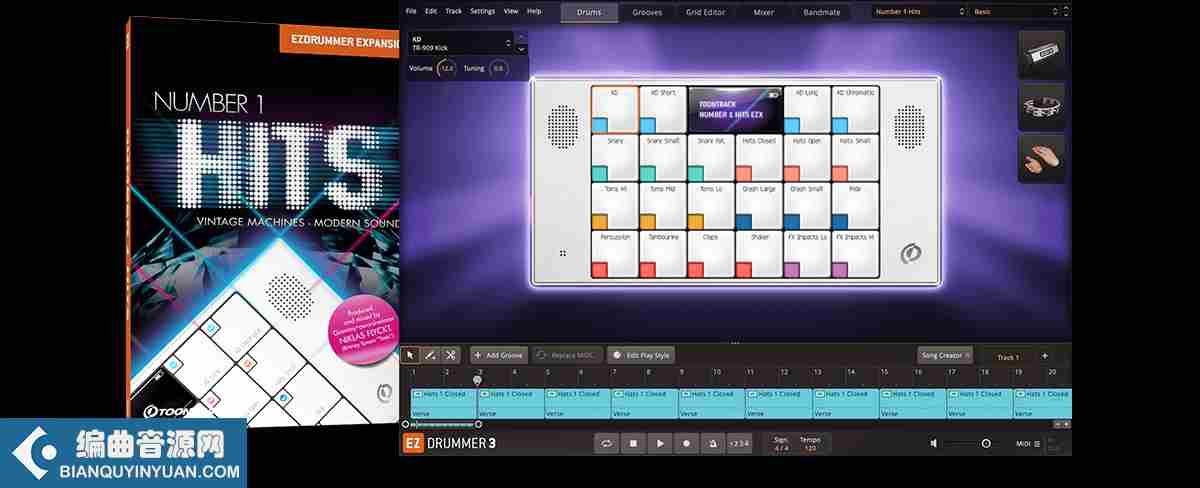This screenshot has height=488, width=1200.
Task: Switch to the Drums tab
Action: click(589, 12)
